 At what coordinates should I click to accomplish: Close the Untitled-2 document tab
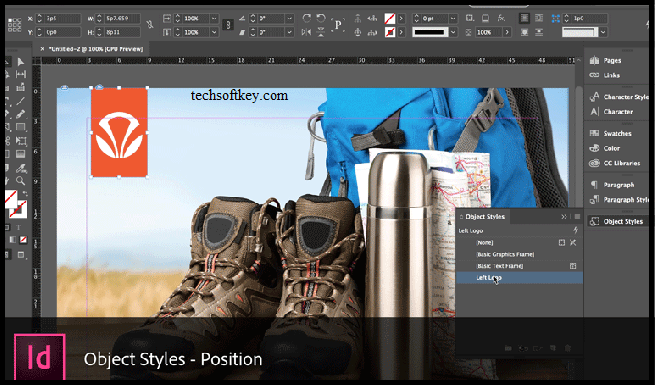pos(42,49)
